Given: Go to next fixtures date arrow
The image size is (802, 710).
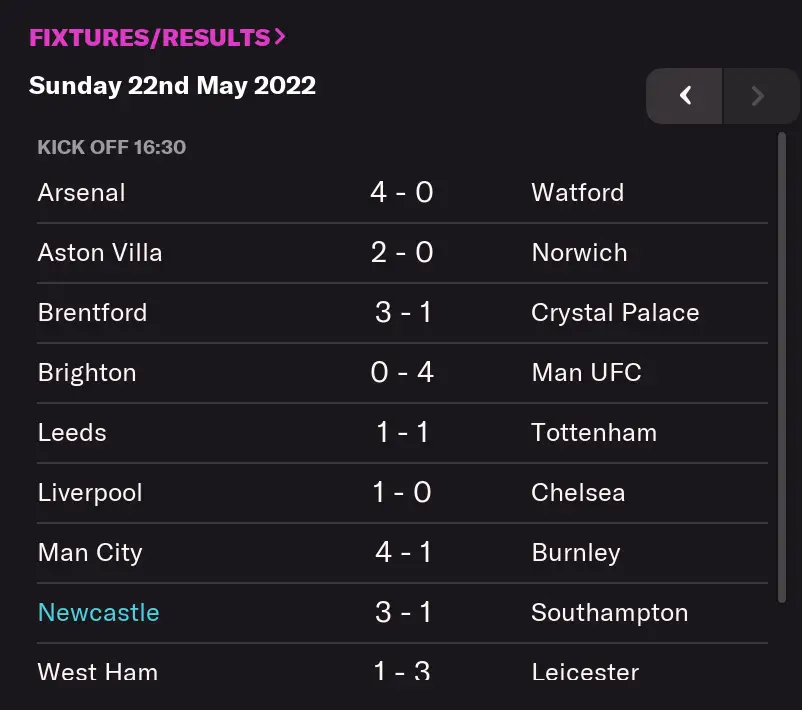Looking at the screenshot, I should click(758, 96).
